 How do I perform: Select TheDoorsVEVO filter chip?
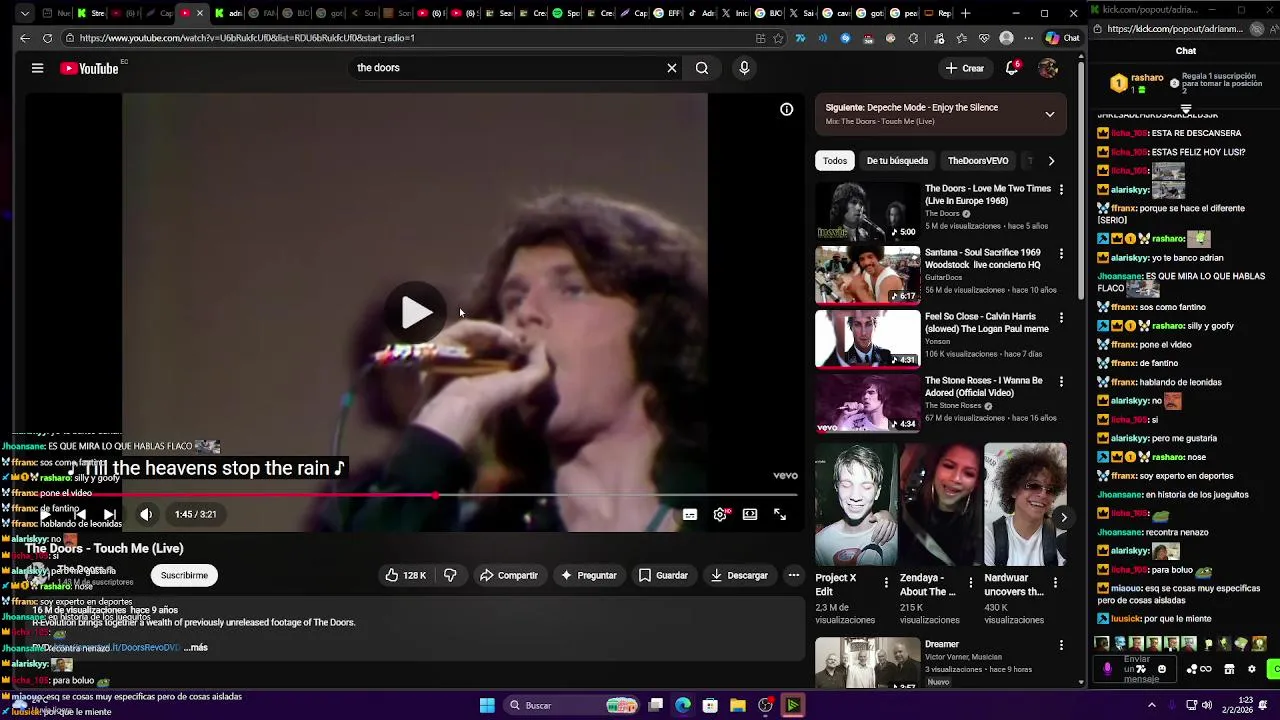[978, 160]
